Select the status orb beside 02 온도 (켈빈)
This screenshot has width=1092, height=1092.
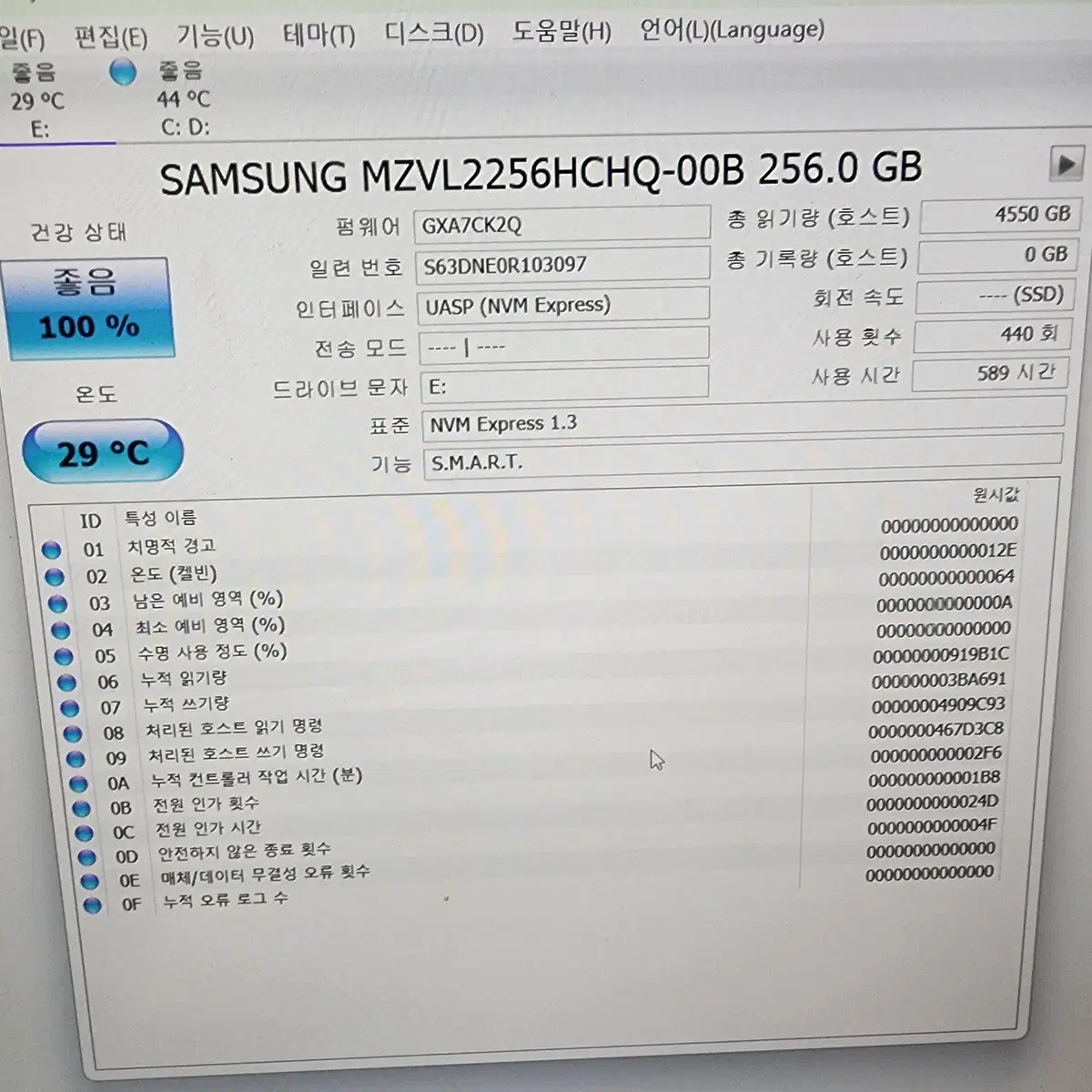click(54, 576)
